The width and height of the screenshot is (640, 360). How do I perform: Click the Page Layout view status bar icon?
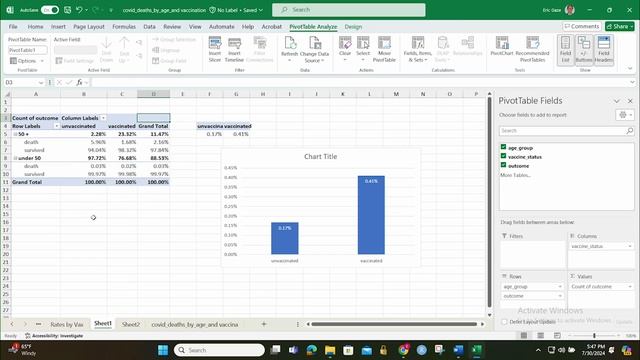(x=540, y=336)
